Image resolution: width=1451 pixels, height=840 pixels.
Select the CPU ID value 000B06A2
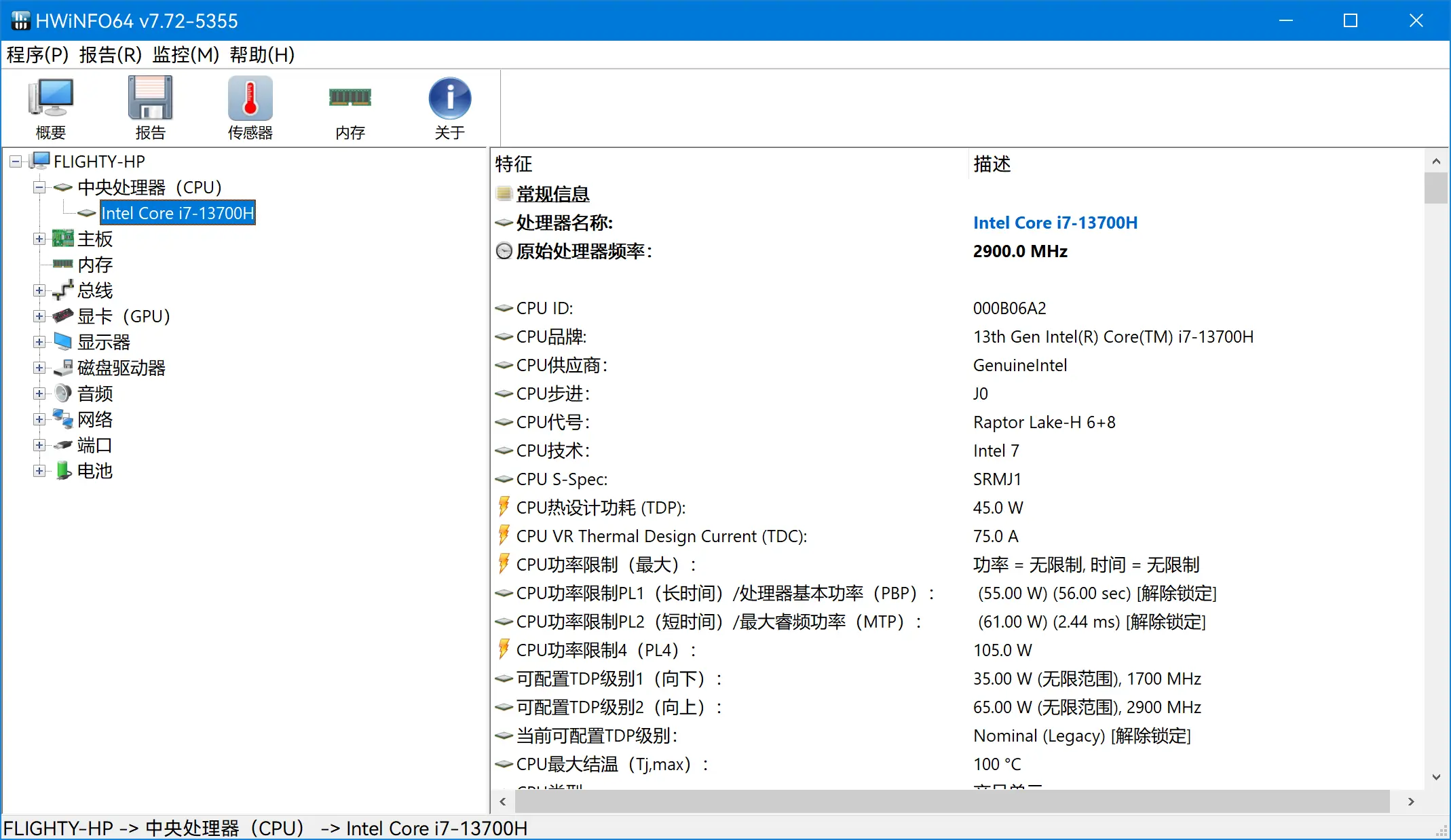click(x=1009, y=308)
